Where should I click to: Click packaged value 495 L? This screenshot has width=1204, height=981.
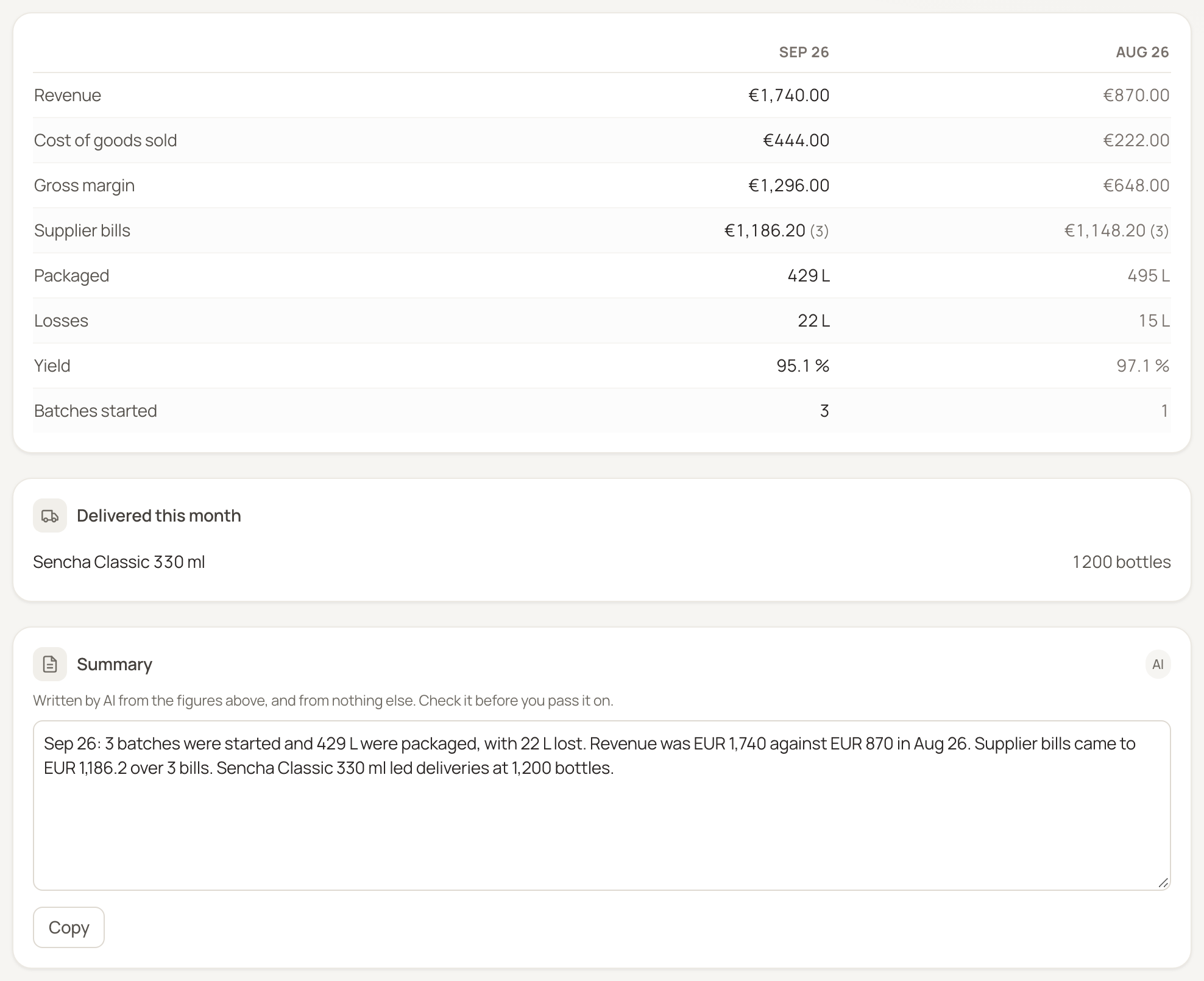click(x=1148, y=275)
